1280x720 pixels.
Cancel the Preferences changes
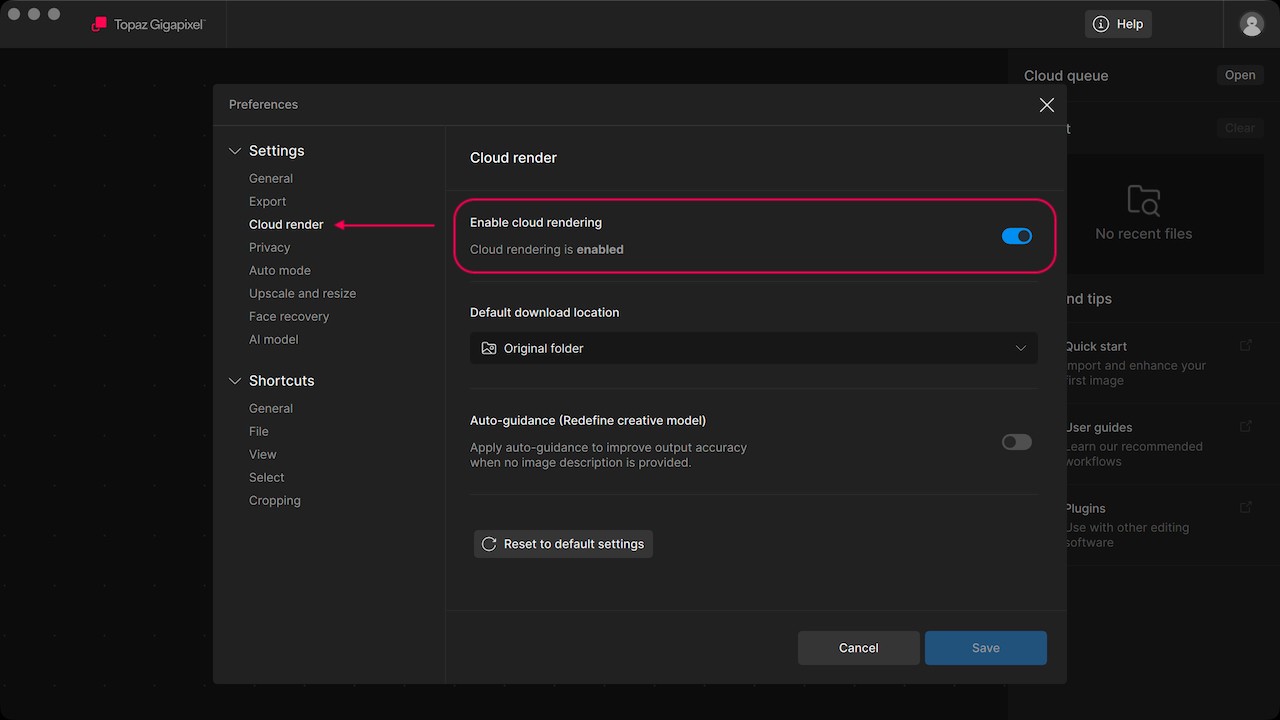point(859,648)
